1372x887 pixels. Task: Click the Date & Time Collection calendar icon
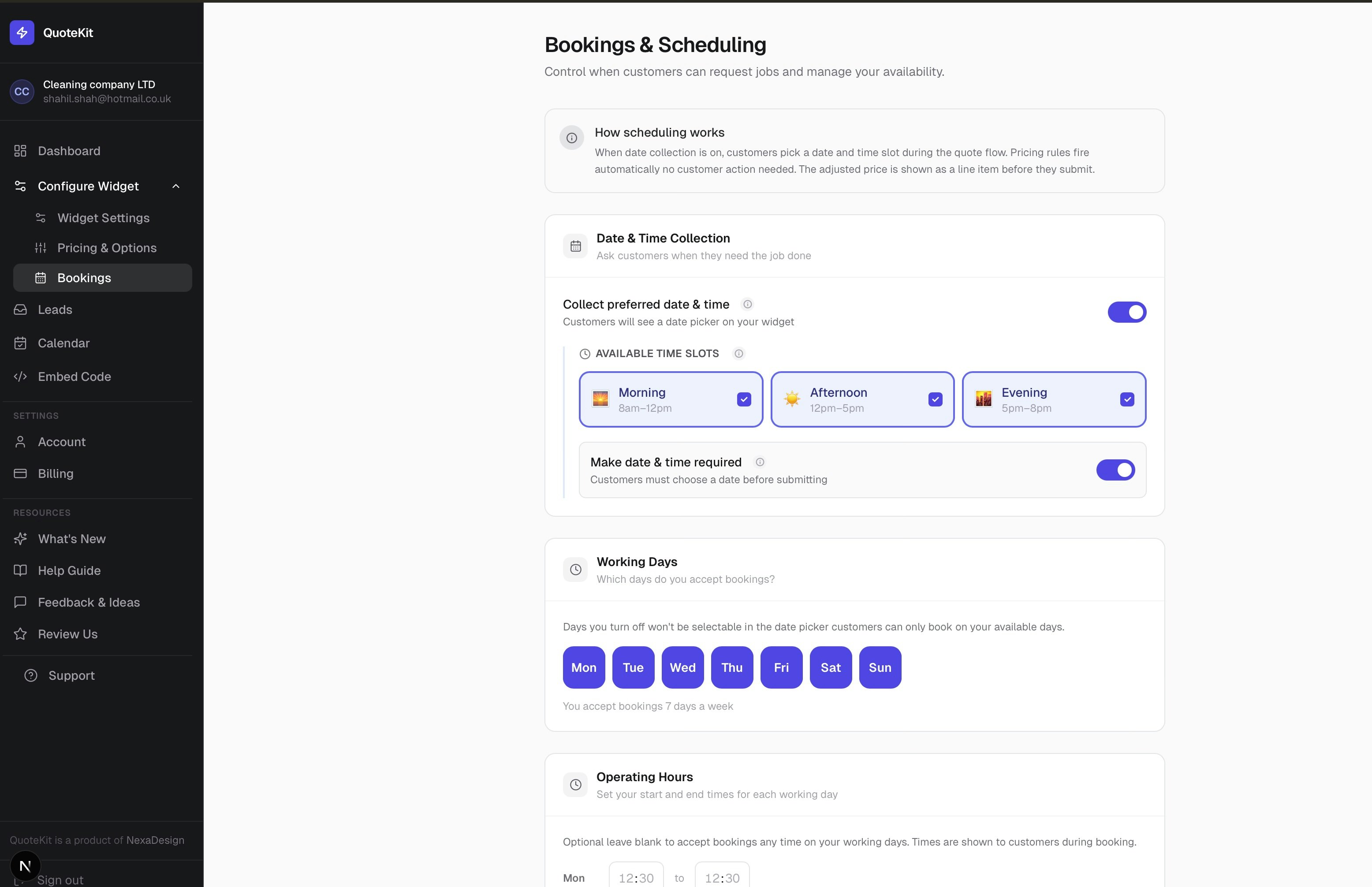coord(575,246)
